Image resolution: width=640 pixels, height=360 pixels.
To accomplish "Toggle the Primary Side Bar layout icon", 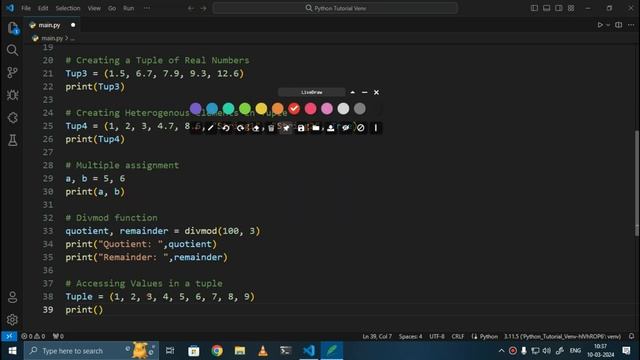I will click(x=534, y=8).
